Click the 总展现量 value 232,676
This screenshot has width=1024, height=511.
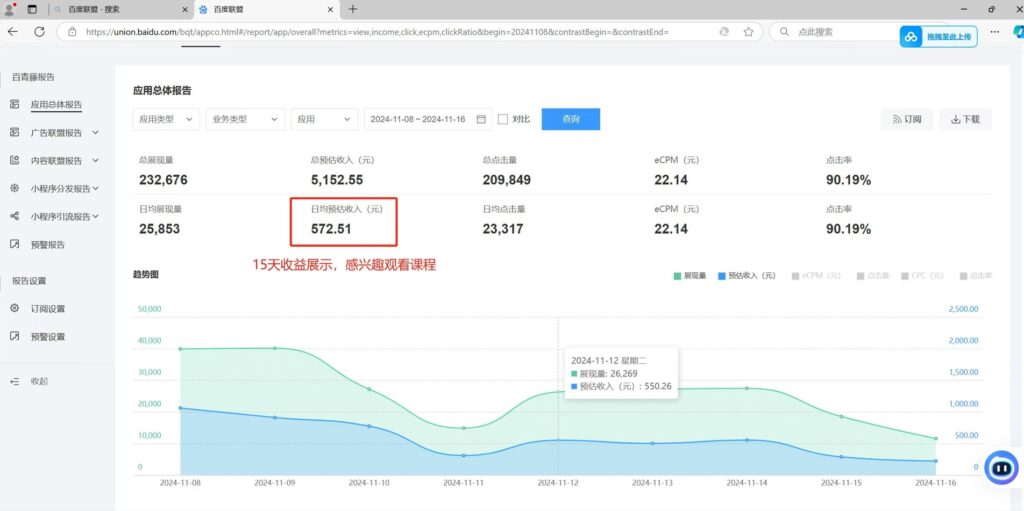163,180
